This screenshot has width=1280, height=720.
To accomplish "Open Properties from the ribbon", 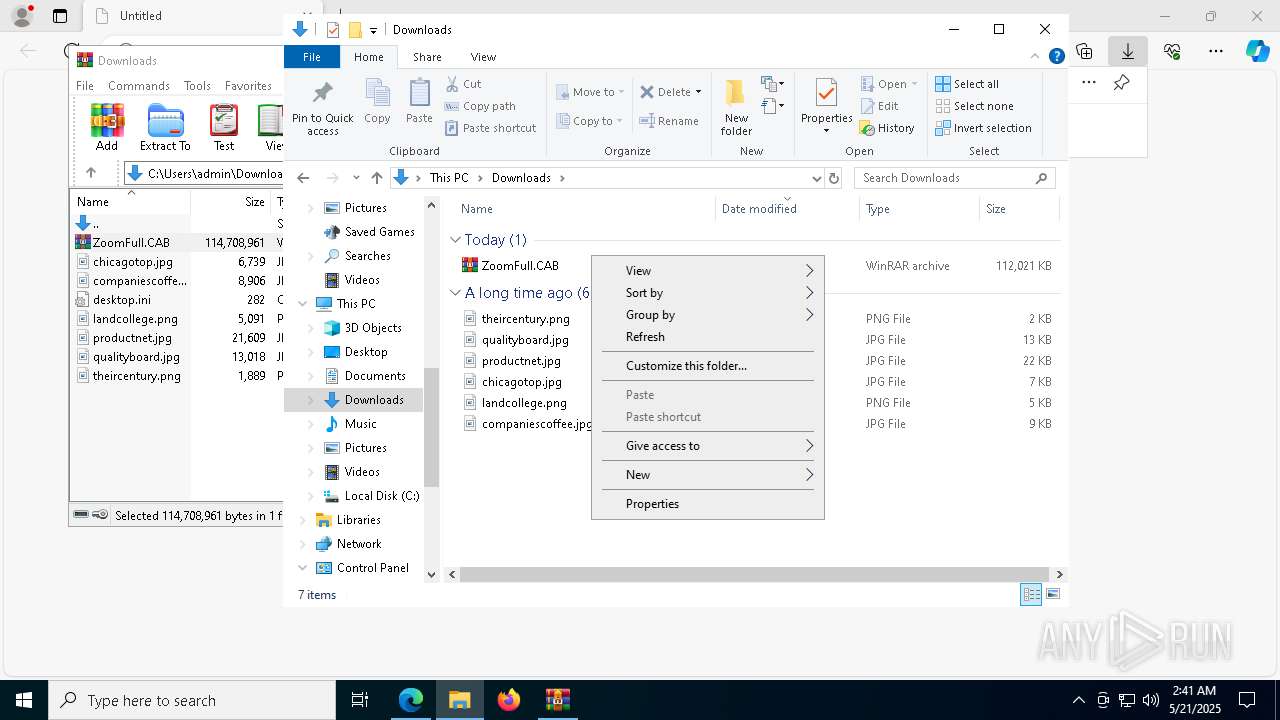I will [x=826, y=107].
